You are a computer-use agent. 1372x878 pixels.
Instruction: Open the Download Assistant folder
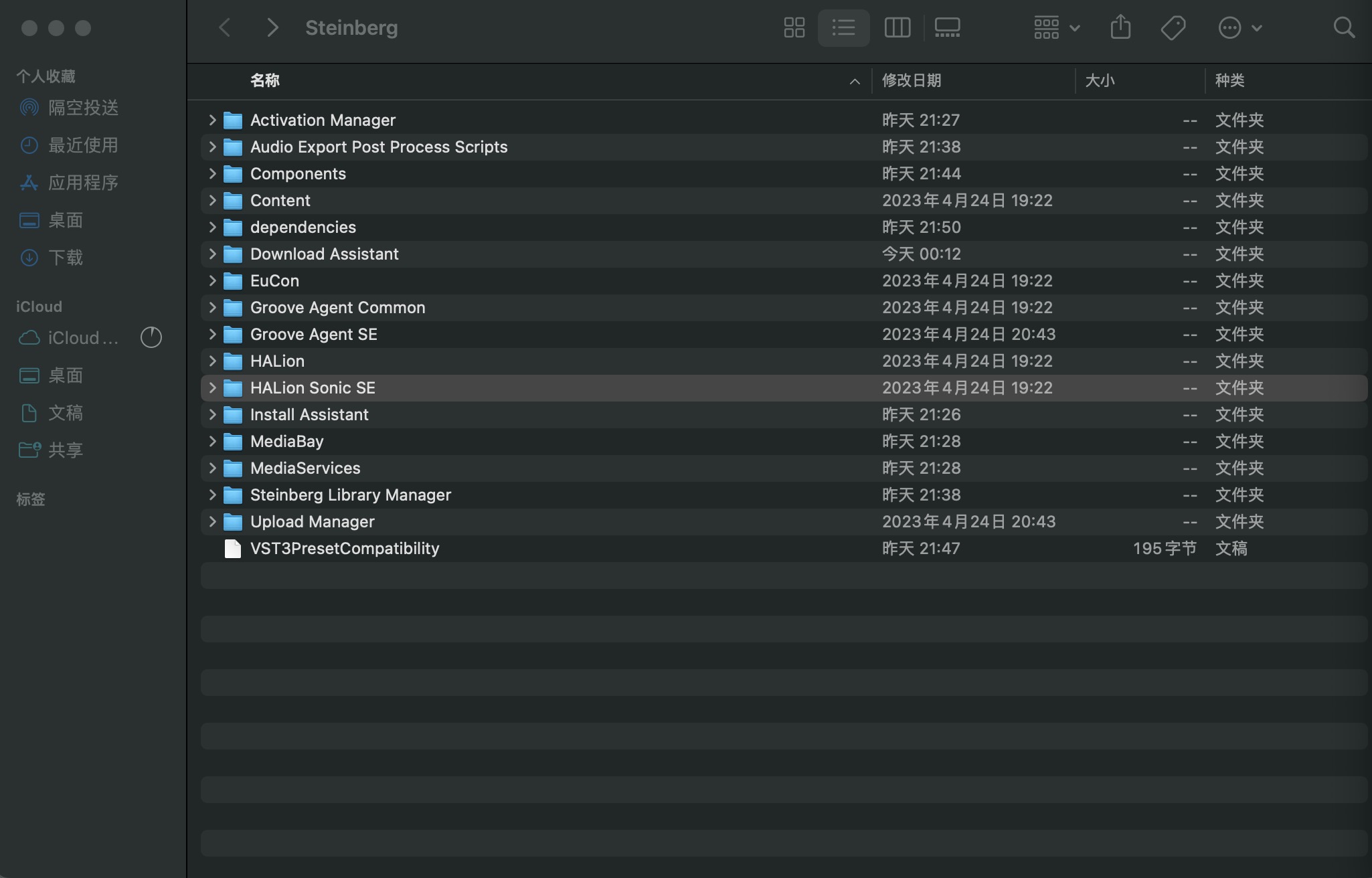(x=324, y=254)
